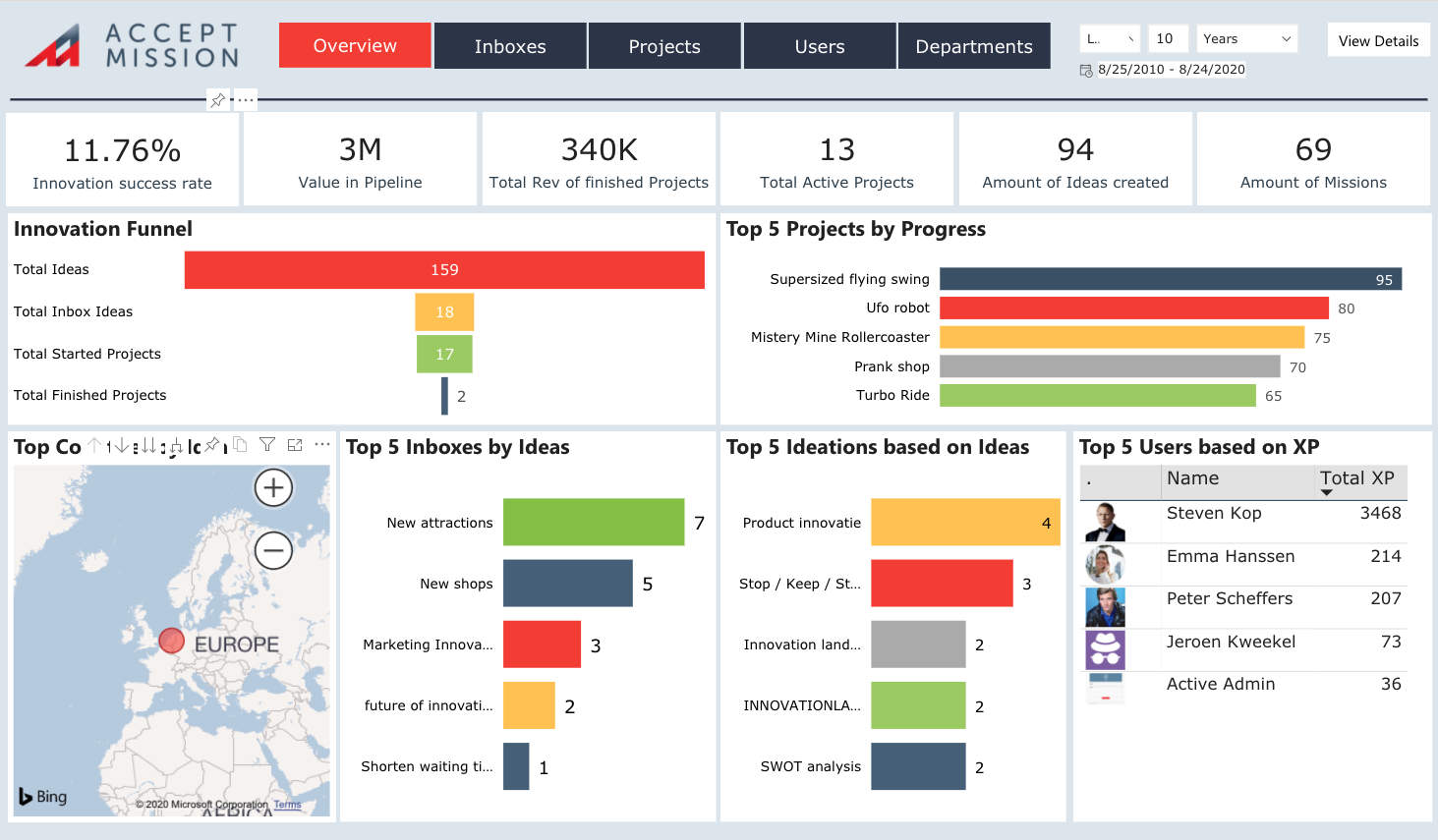1438x840 pixels.
Task: Click the copy icon on map visual
Action: click(x=240, y=445)
